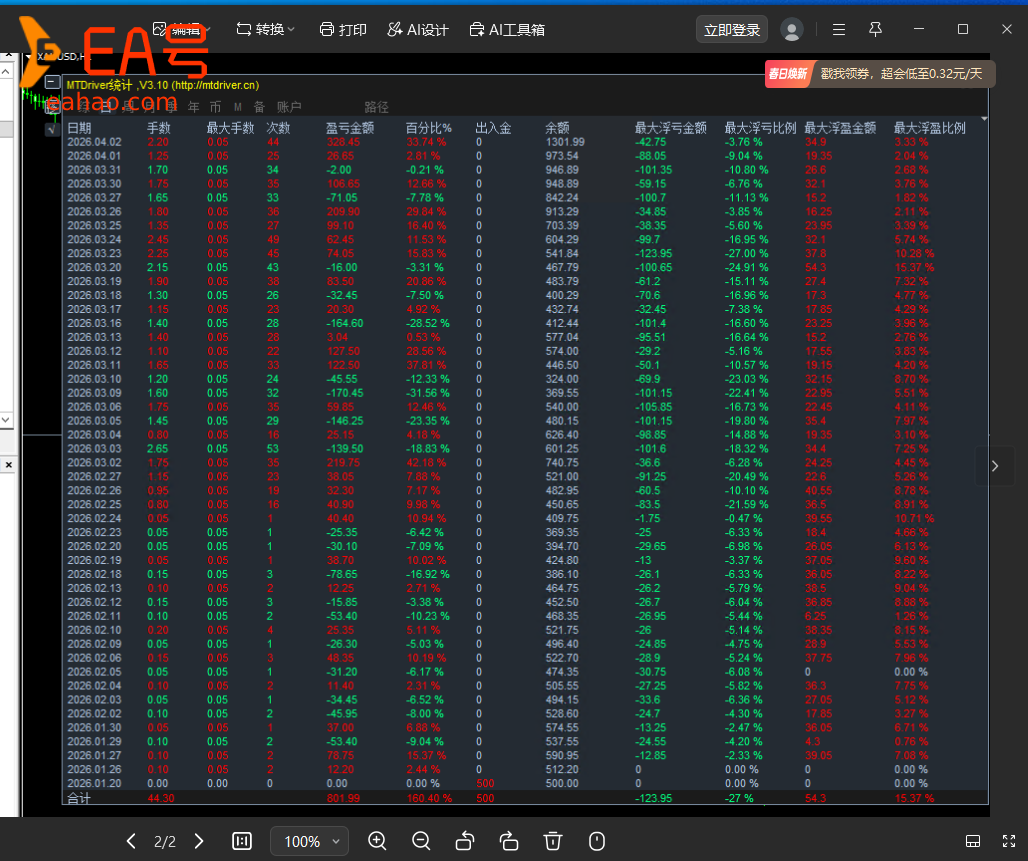Open the AI工具箱 toolbox

[507, 30]
